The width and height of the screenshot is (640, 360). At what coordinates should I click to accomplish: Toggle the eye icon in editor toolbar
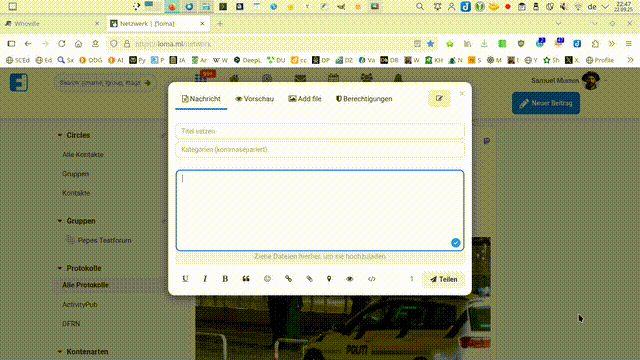[x=350, y=279]
